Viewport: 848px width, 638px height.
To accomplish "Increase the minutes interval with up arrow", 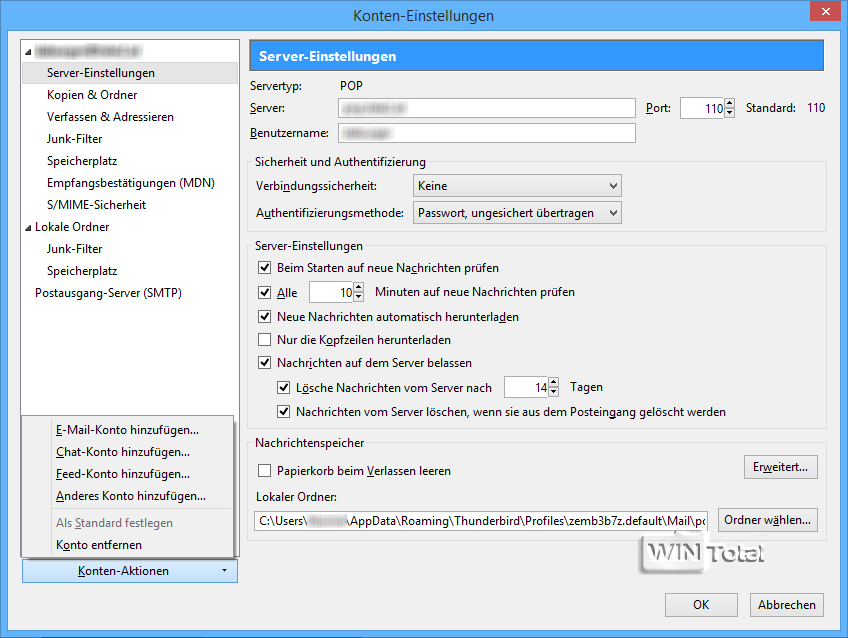I will point(359,288).
